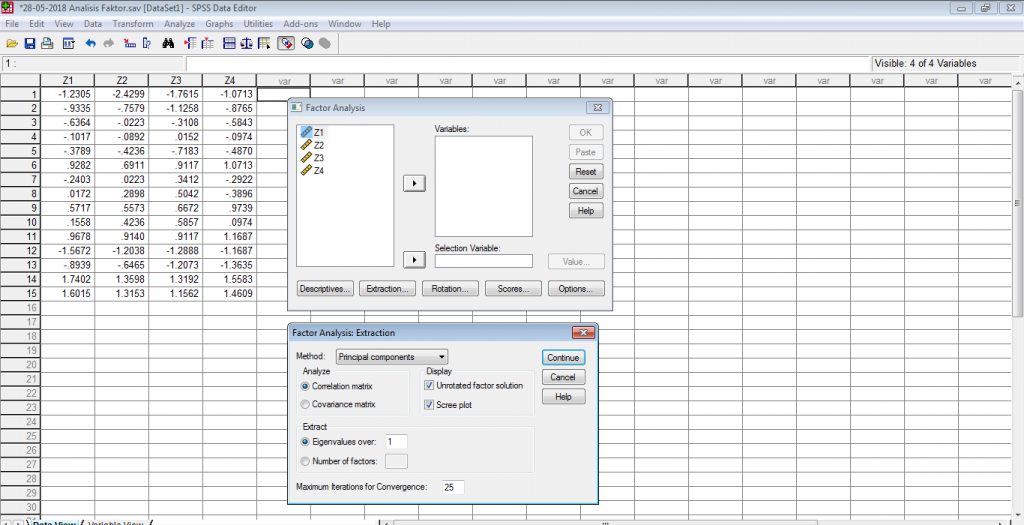Uncheck Unrotated factor solution checkbox
The height and width of the screenshot is (525, 1024).
429,385
